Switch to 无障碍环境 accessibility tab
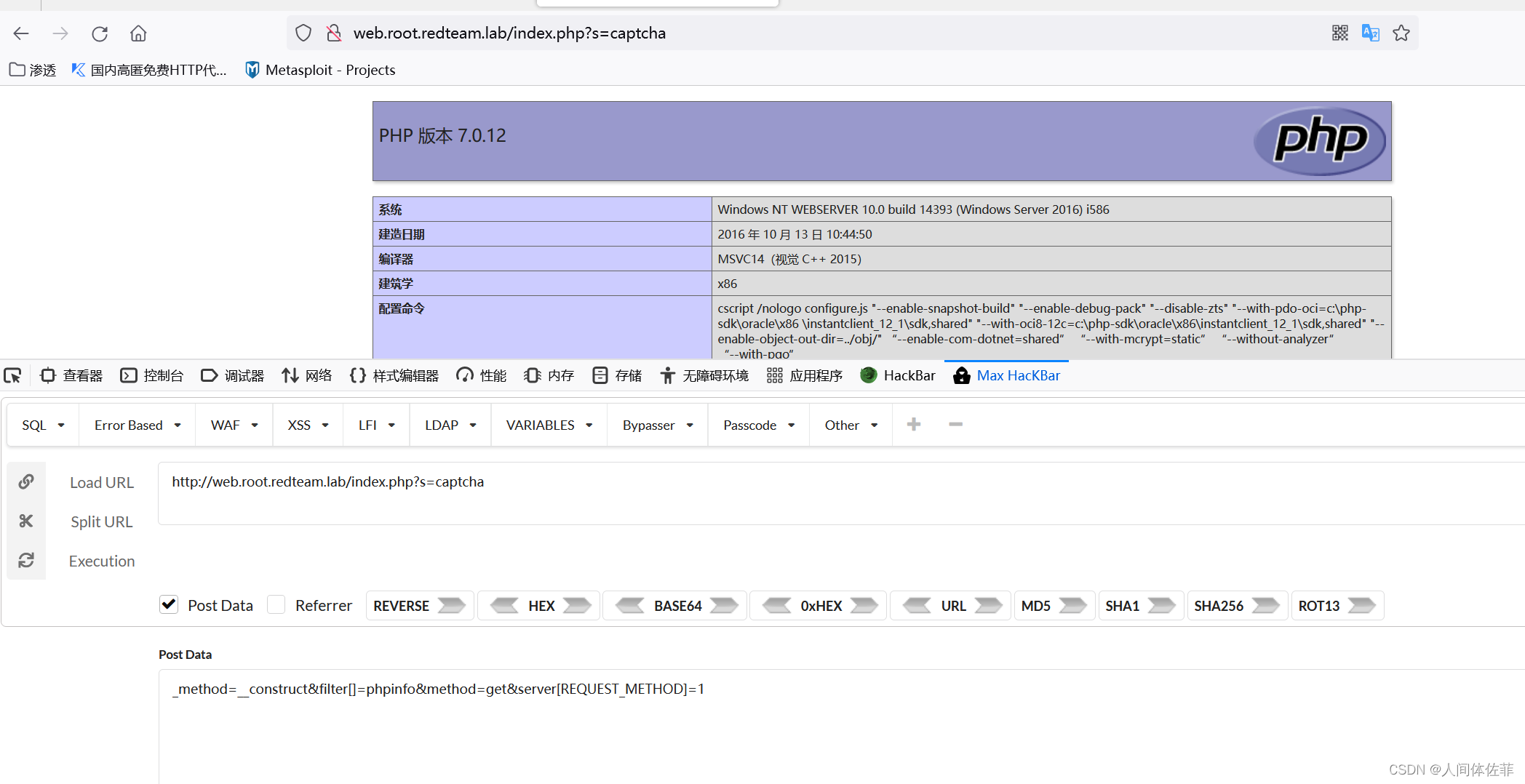 (704, 375)
